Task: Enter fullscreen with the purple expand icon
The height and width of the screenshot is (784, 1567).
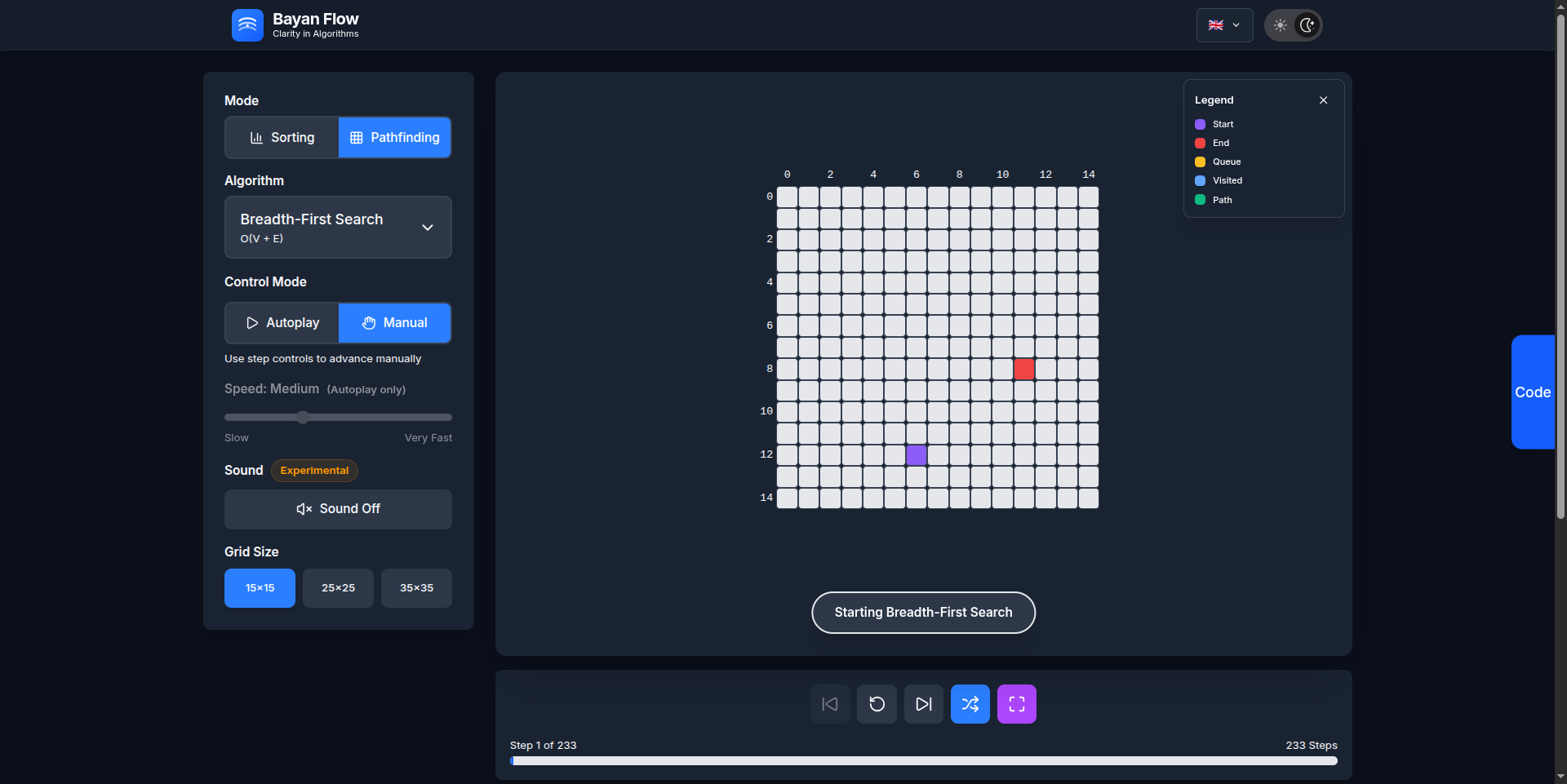Action: coord(1017,704)
